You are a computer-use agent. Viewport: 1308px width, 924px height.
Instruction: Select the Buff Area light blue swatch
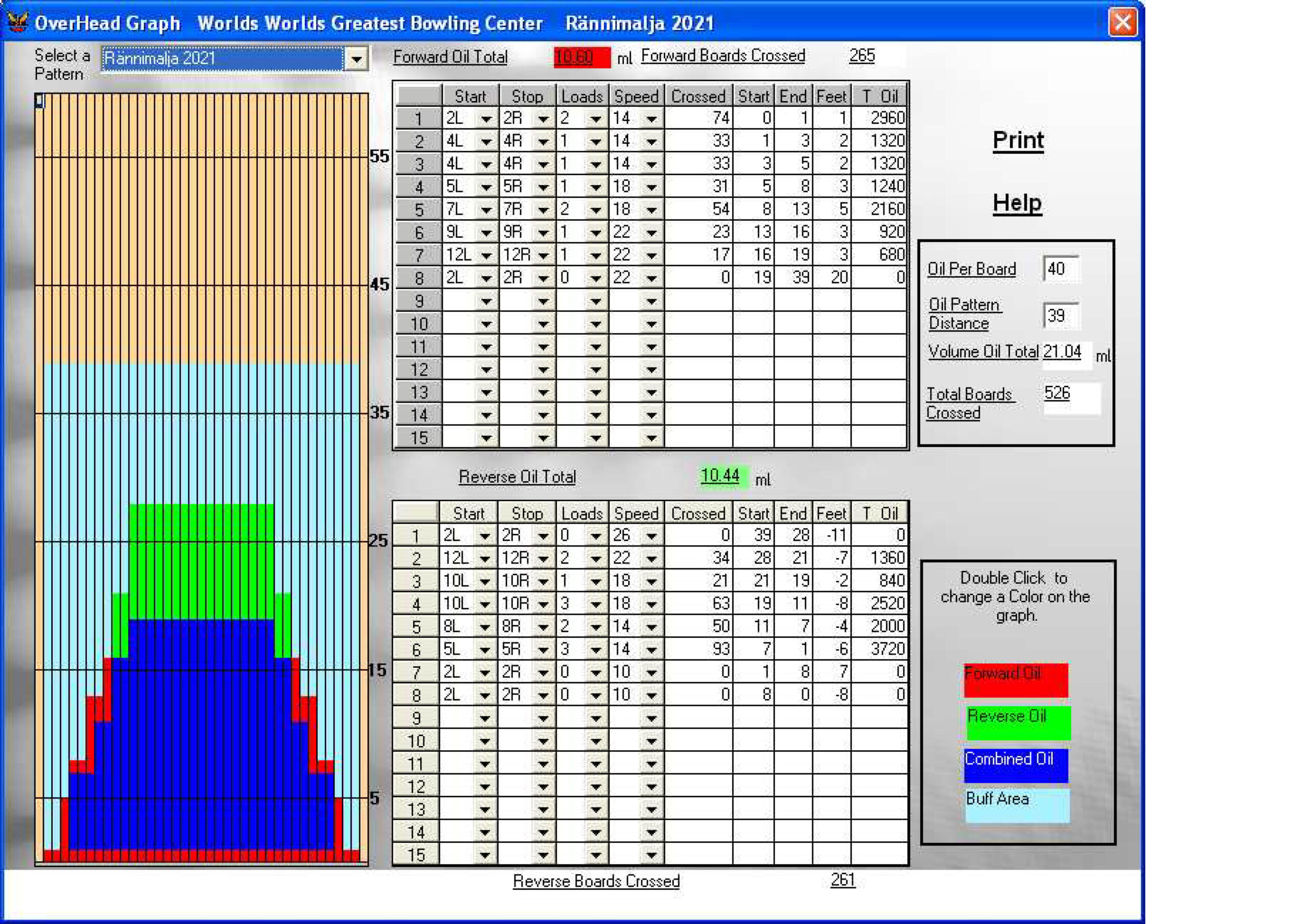(x=1017, y=805)
